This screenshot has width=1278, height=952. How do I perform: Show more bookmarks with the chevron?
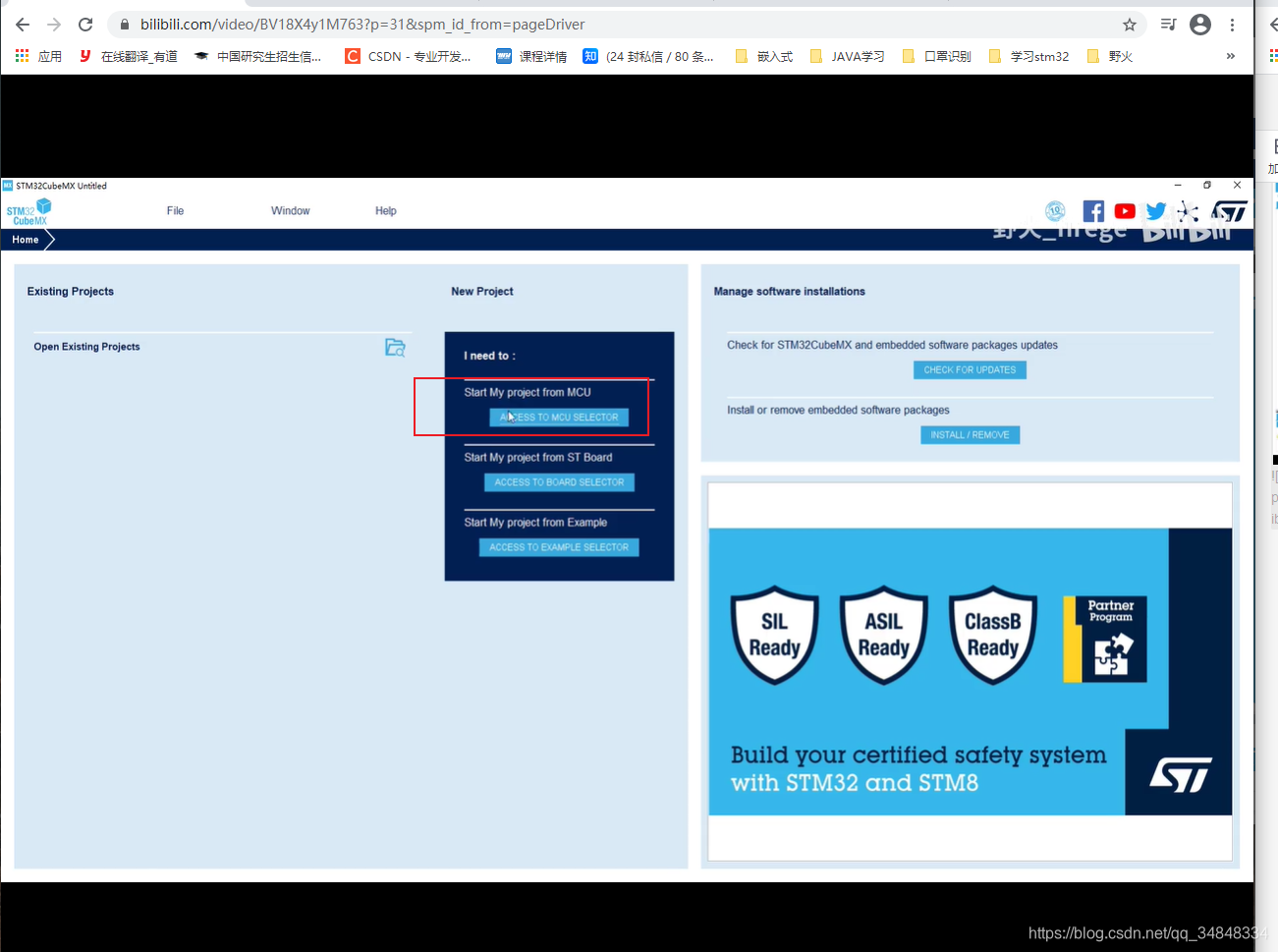[x=1230, y=56]
